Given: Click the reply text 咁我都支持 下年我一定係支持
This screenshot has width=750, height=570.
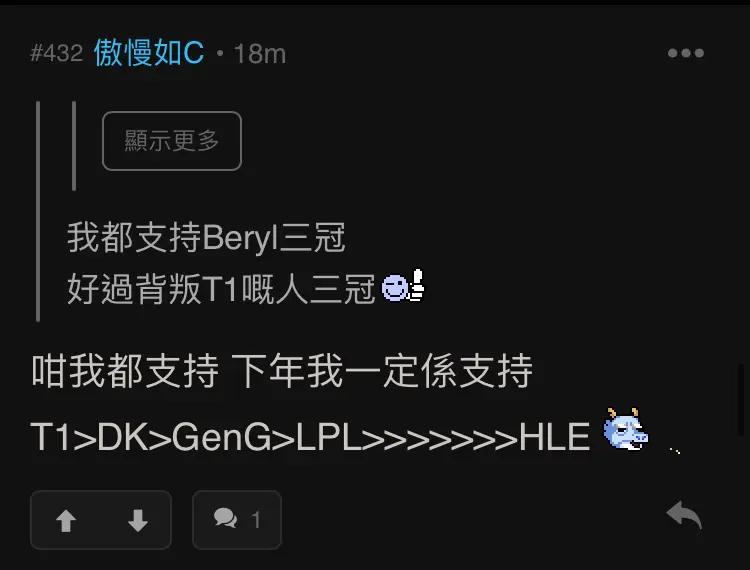Looking at the screenshot, I should point(282,371).
